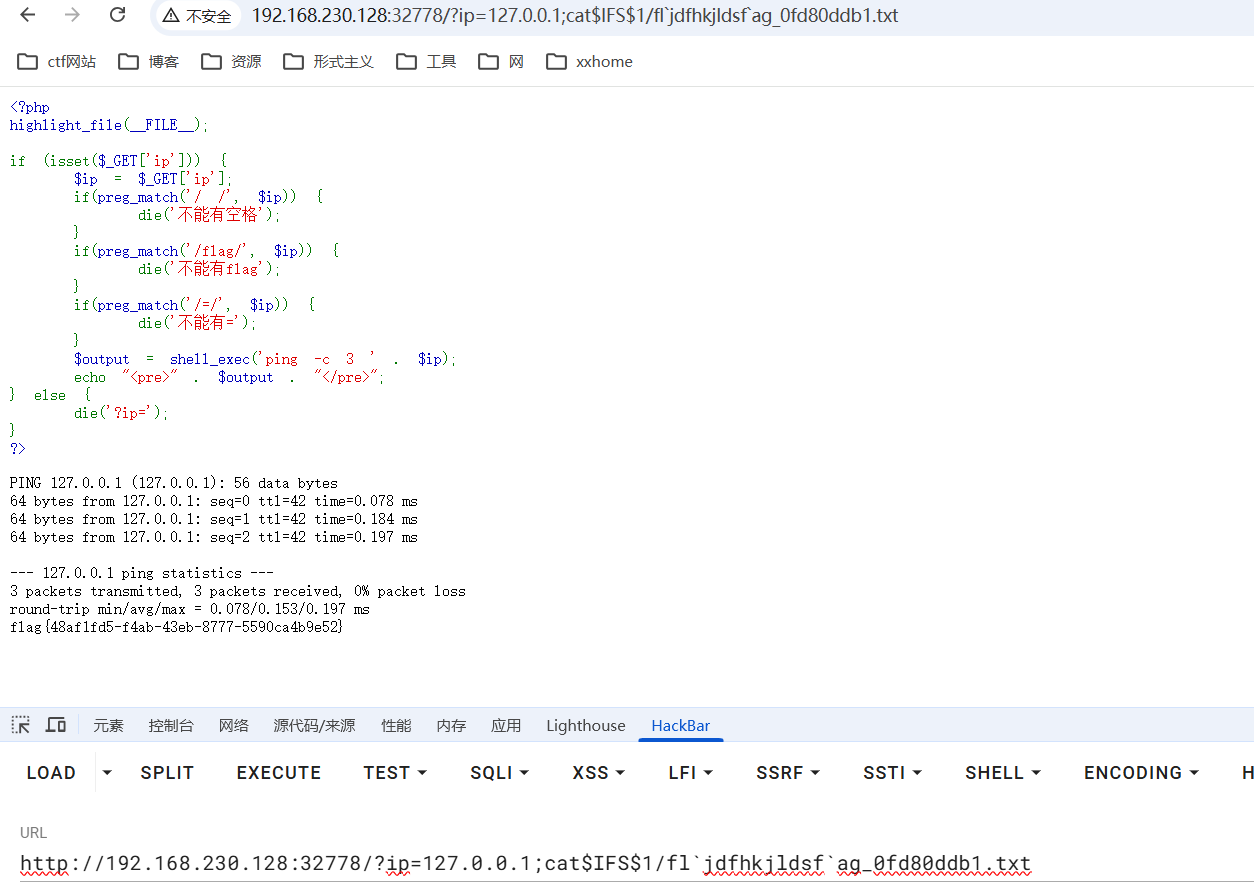The width and height of the screenshot is (1254, 896).
Task: Click the $ip = $_GET['ip']; code line
Action: (153, 179)
